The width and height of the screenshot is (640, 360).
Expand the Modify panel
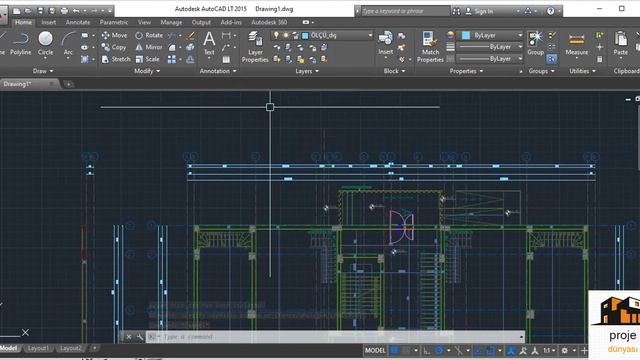pos(147,71)
